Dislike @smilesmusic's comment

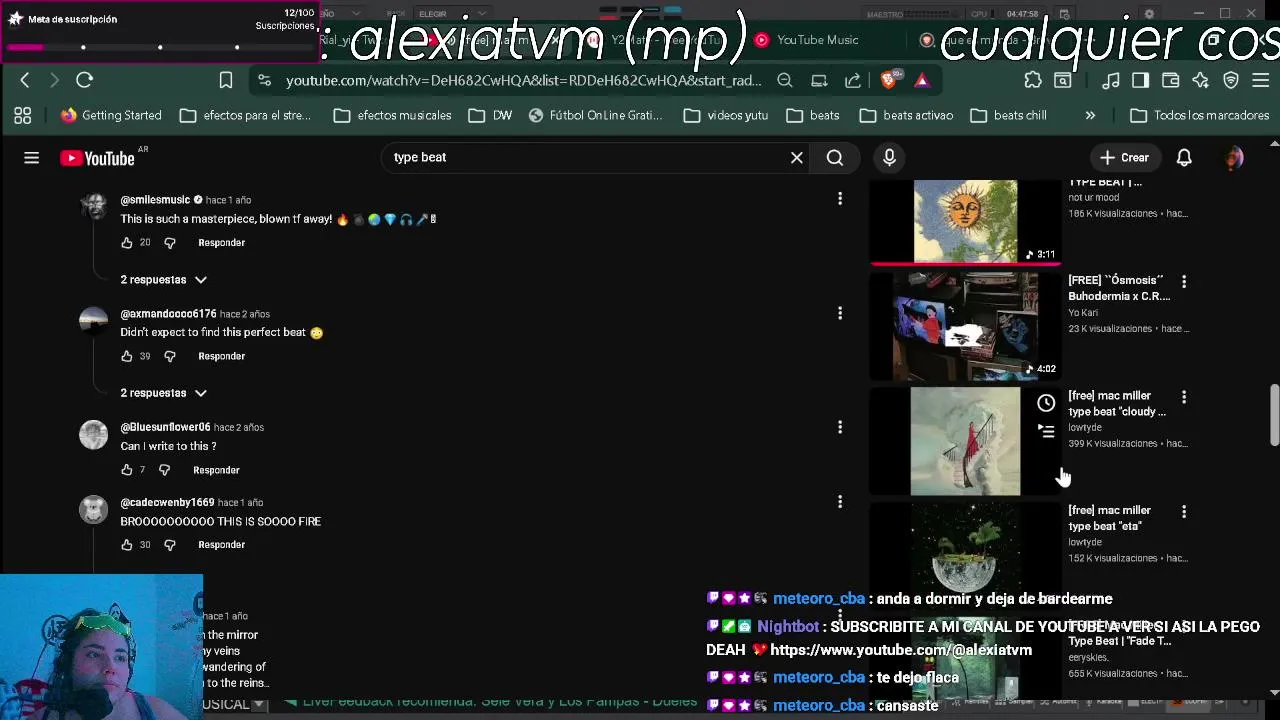click(x=169, y=243)
